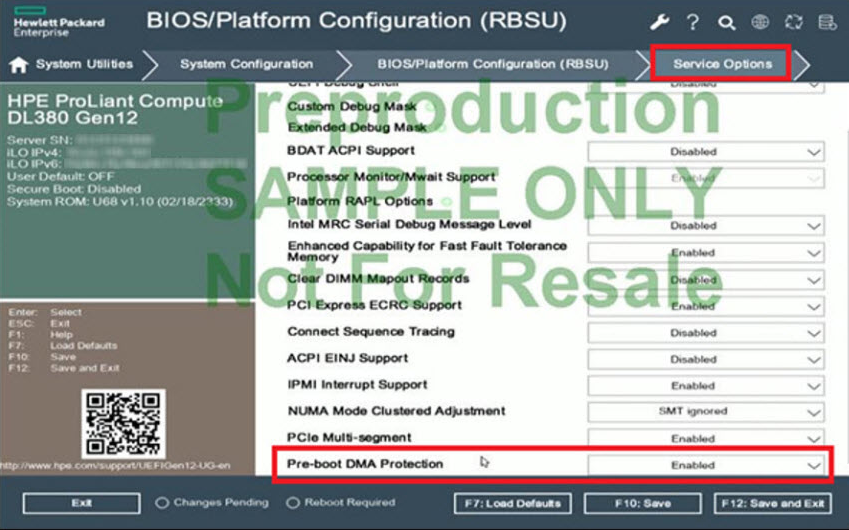This screenshot has width=849, height=530.
Task: Click the Hewlett Packard Enterprise logo
Action: coord(58,22)
